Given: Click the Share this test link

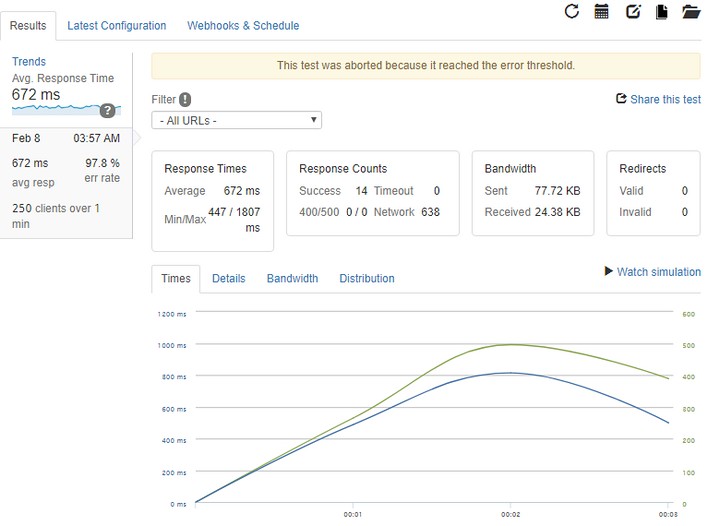Looking at the screenshot, I should pos(666,99).
